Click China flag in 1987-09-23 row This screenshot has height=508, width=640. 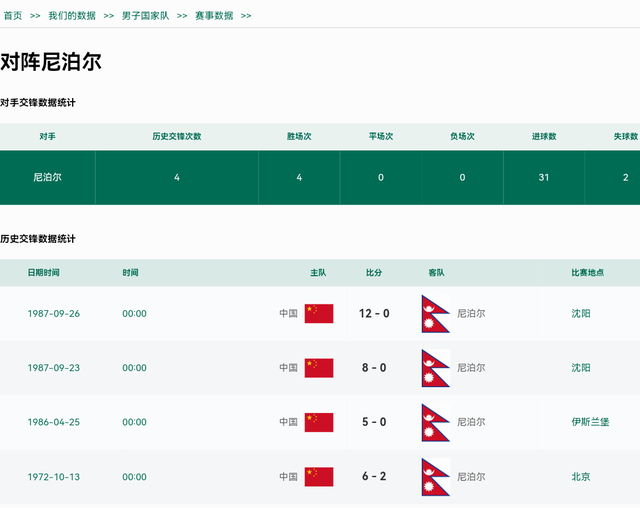click(x=319, y=368)
